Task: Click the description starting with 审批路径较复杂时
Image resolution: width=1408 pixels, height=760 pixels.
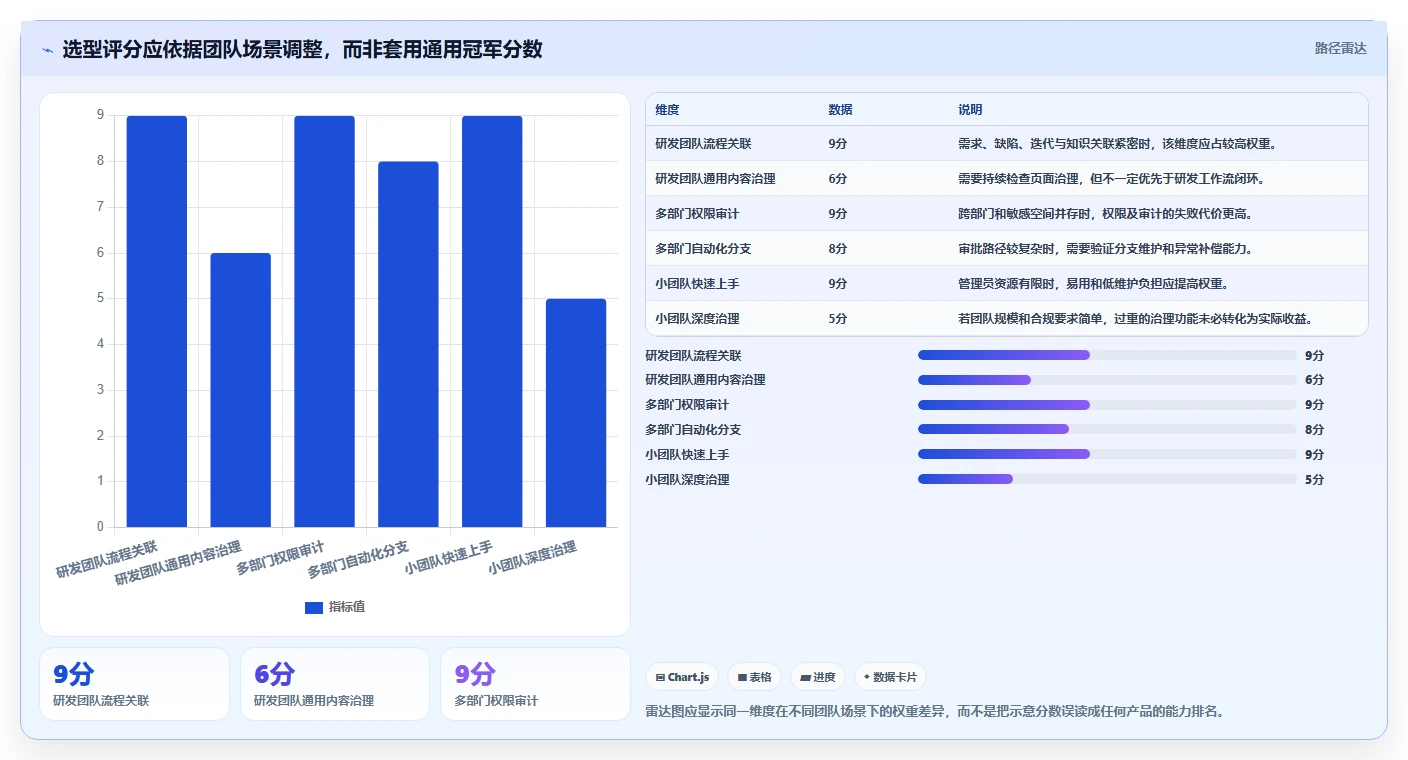Action: coord(1105,249)
